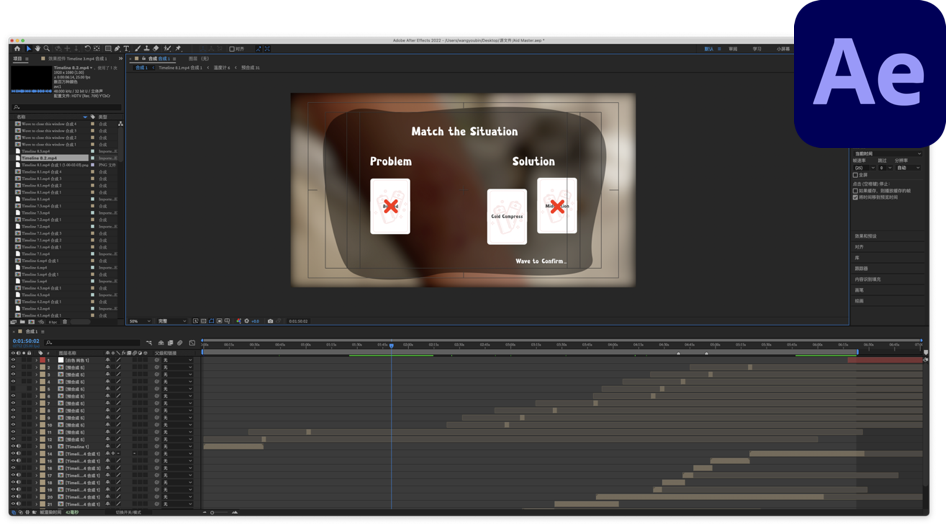Image resolution: width=946 pixels, height=526 pixels.
Task: Expand layer 20 properties arrow
Action: (x=36, y=497)
